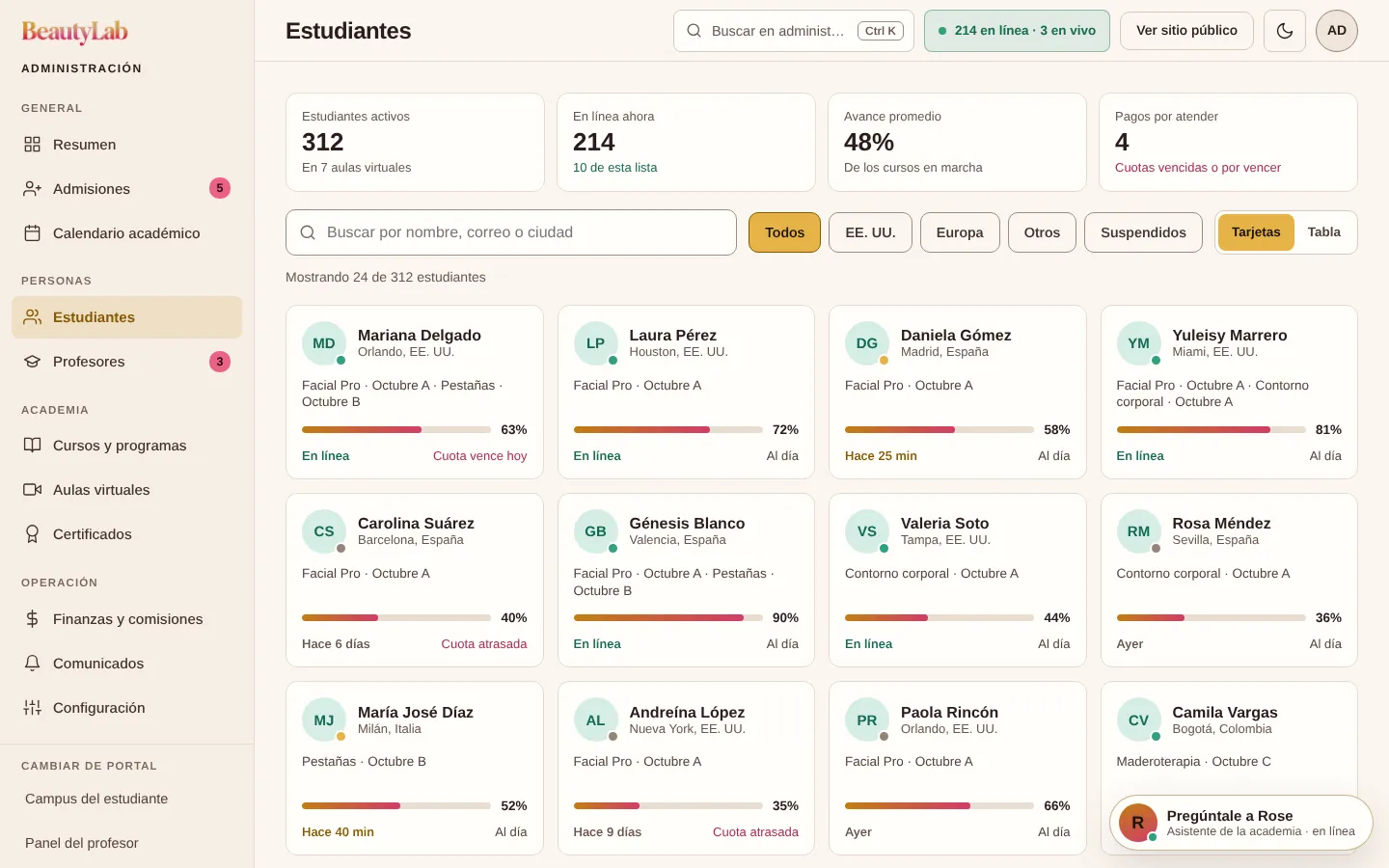Select Estudiantes in the sidebar
Screen dimensions: 1389x868
tap(126, 317)
